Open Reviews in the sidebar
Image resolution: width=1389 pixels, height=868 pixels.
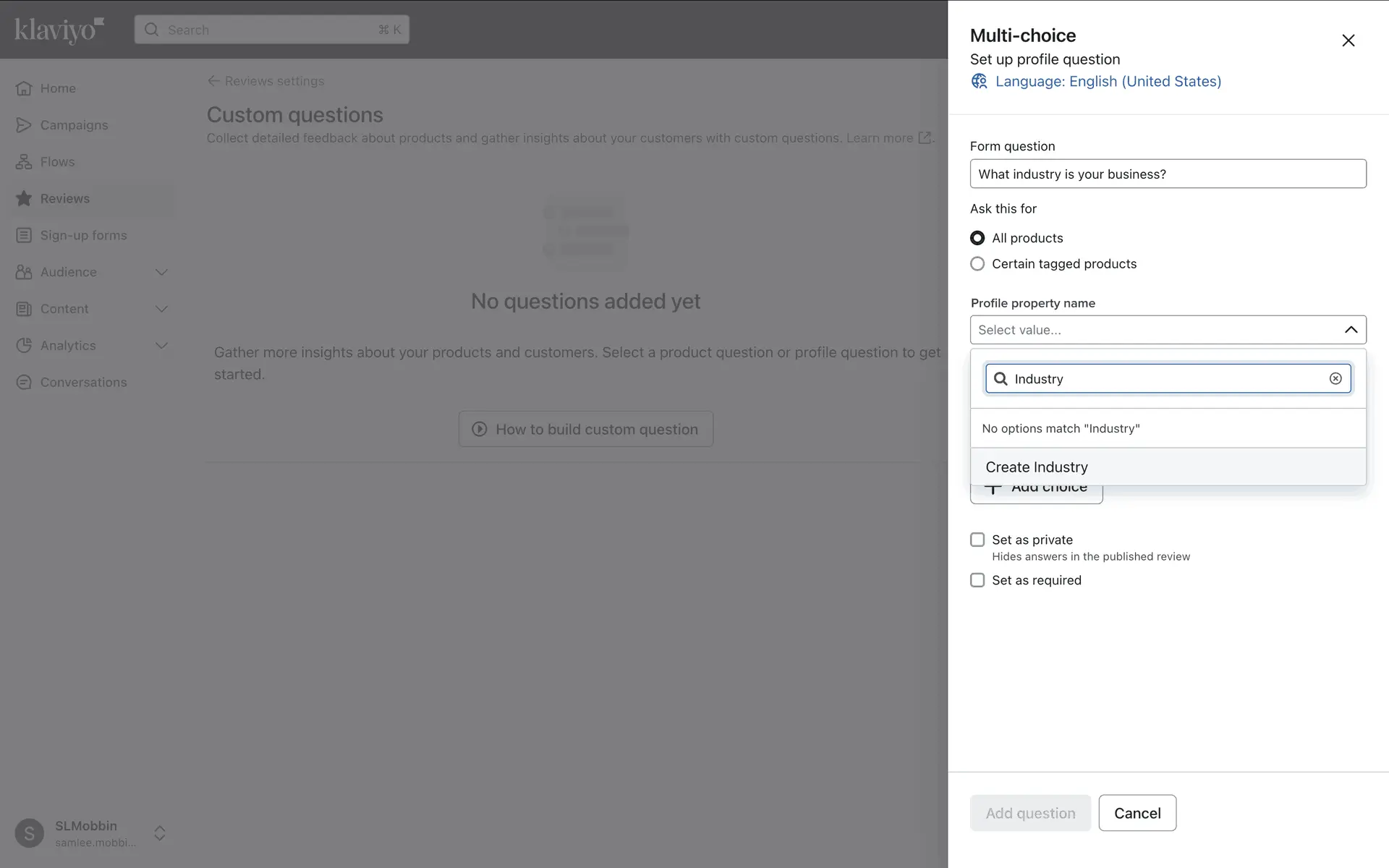pos(65,199)
